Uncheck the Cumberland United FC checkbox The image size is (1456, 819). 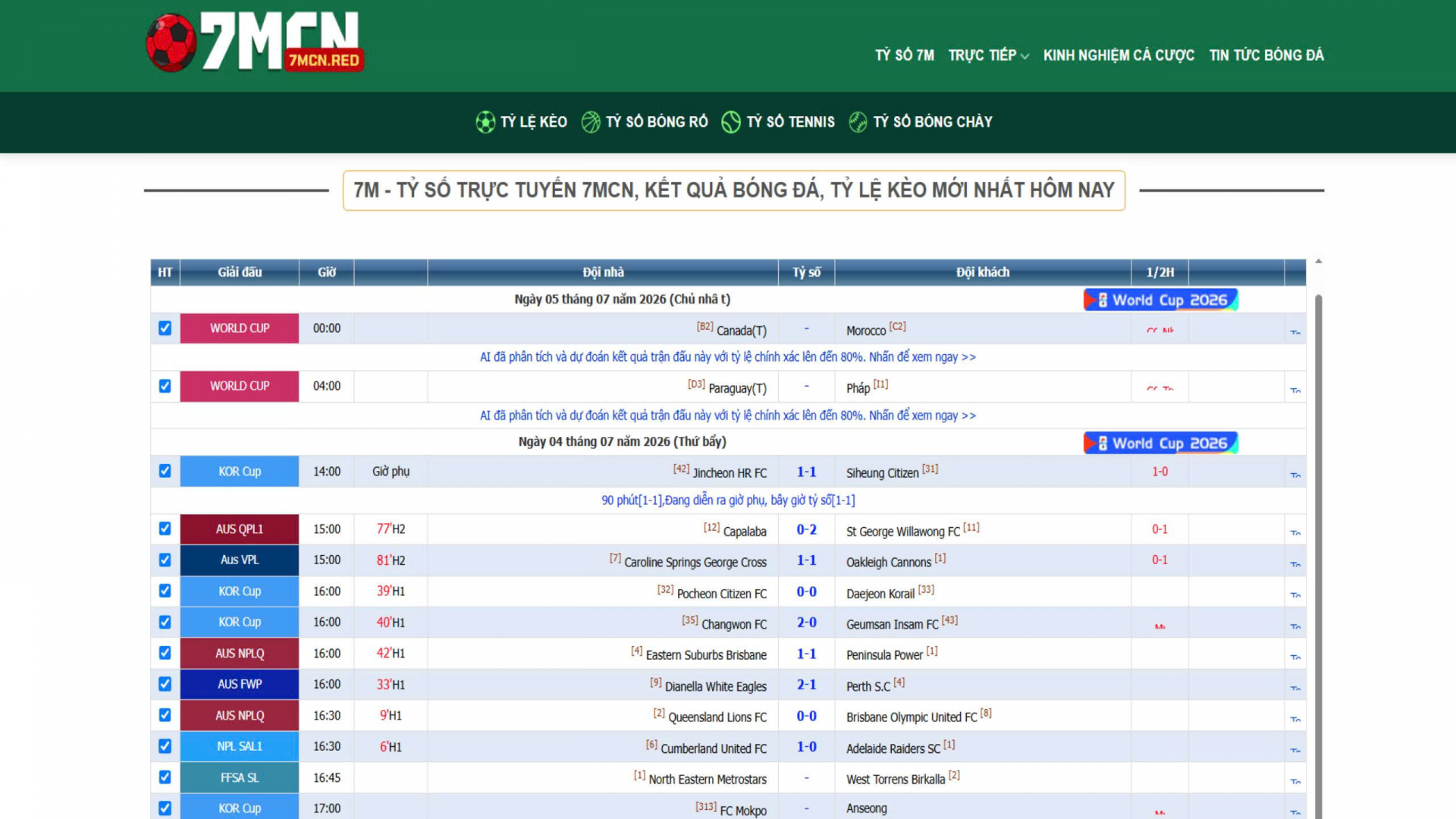point(165,746)
